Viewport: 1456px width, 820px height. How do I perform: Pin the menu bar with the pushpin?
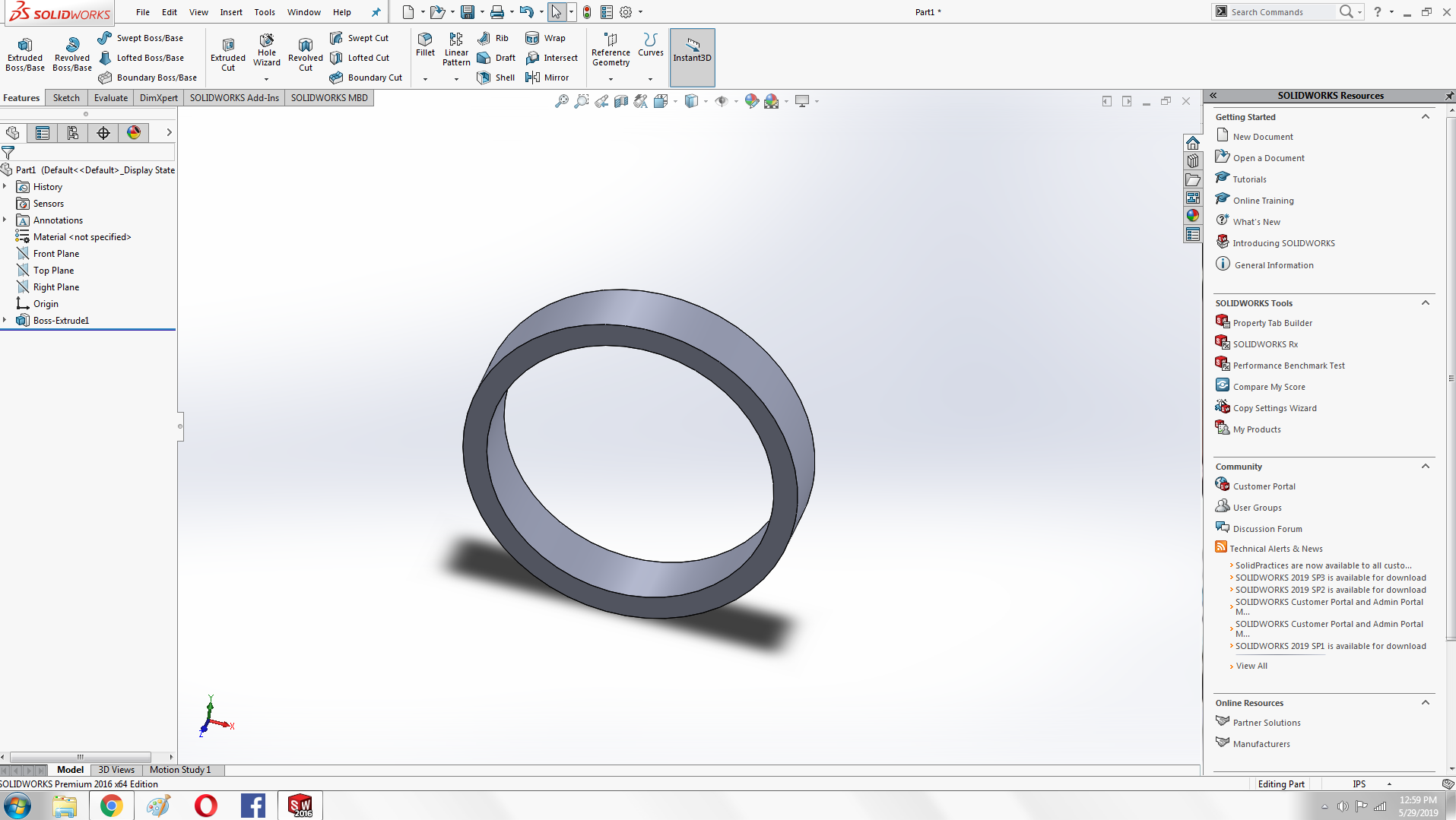pos(376,12)
